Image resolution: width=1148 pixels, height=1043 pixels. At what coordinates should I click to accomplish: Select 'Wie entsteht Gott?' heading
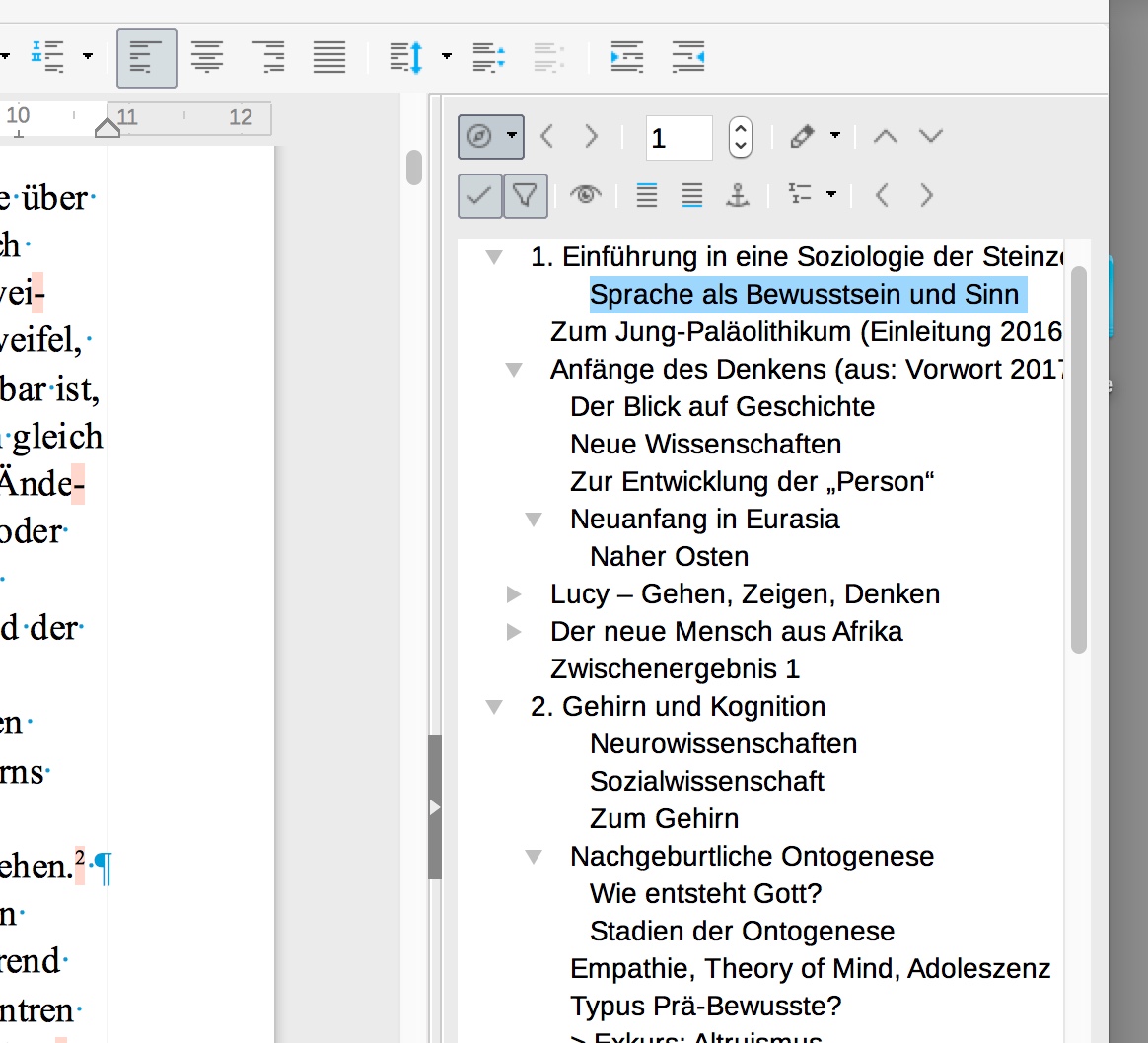(706, 893)
